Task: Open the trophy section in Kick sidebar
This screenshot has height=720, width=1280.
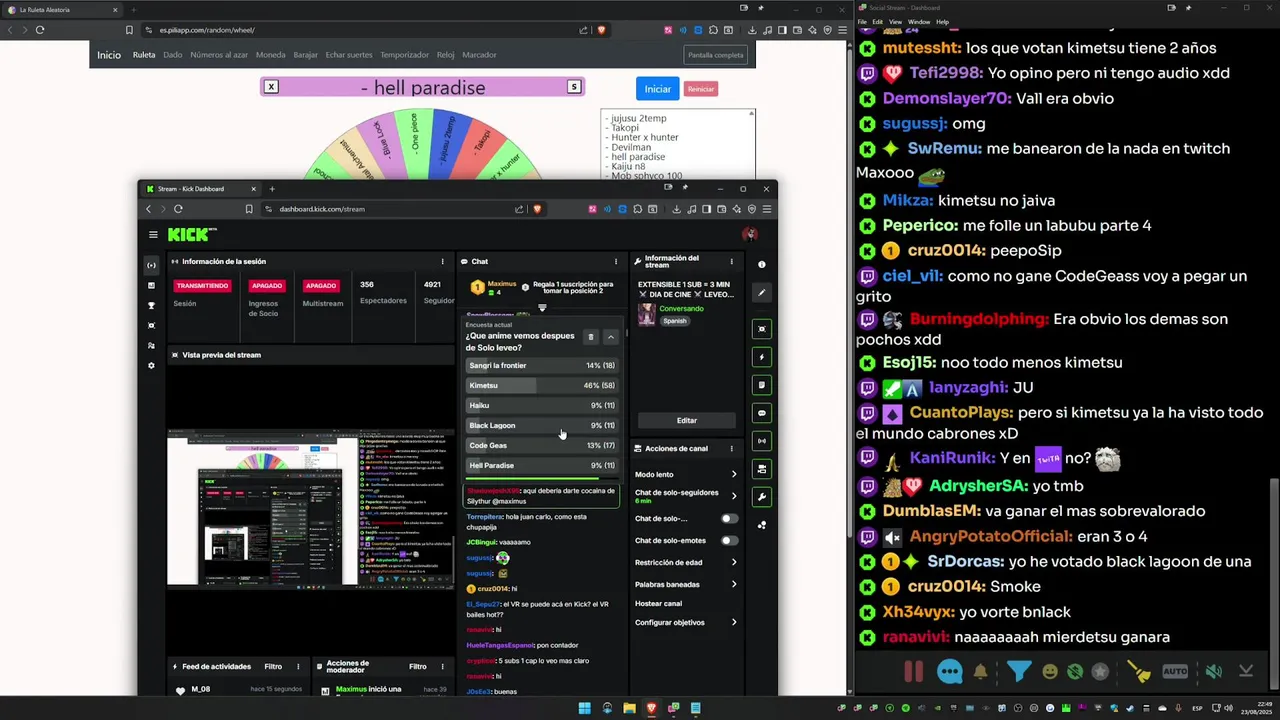Action: pos(151,305)
